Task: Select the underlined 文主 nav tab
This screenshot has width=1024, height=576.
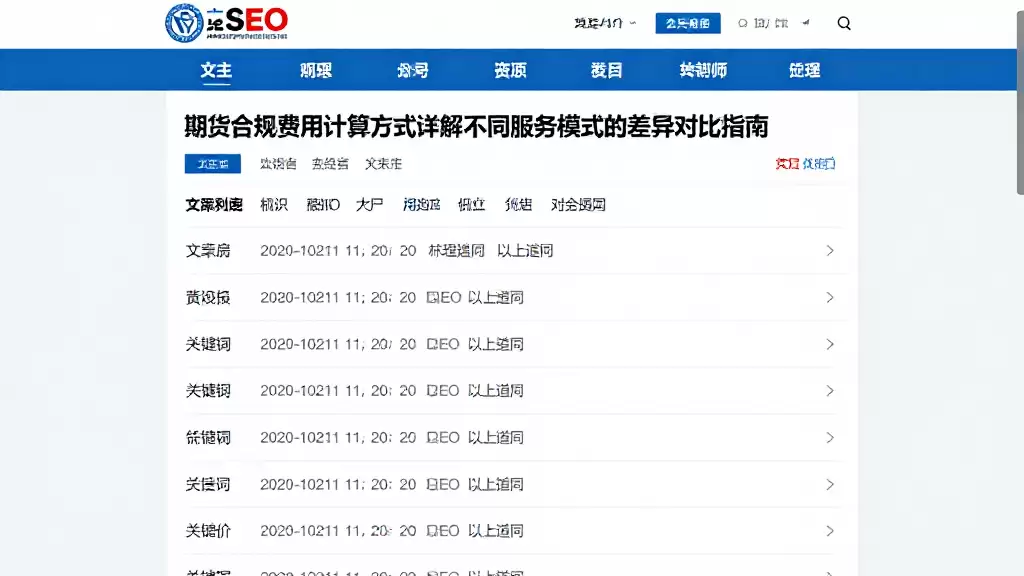Action: 216,70
